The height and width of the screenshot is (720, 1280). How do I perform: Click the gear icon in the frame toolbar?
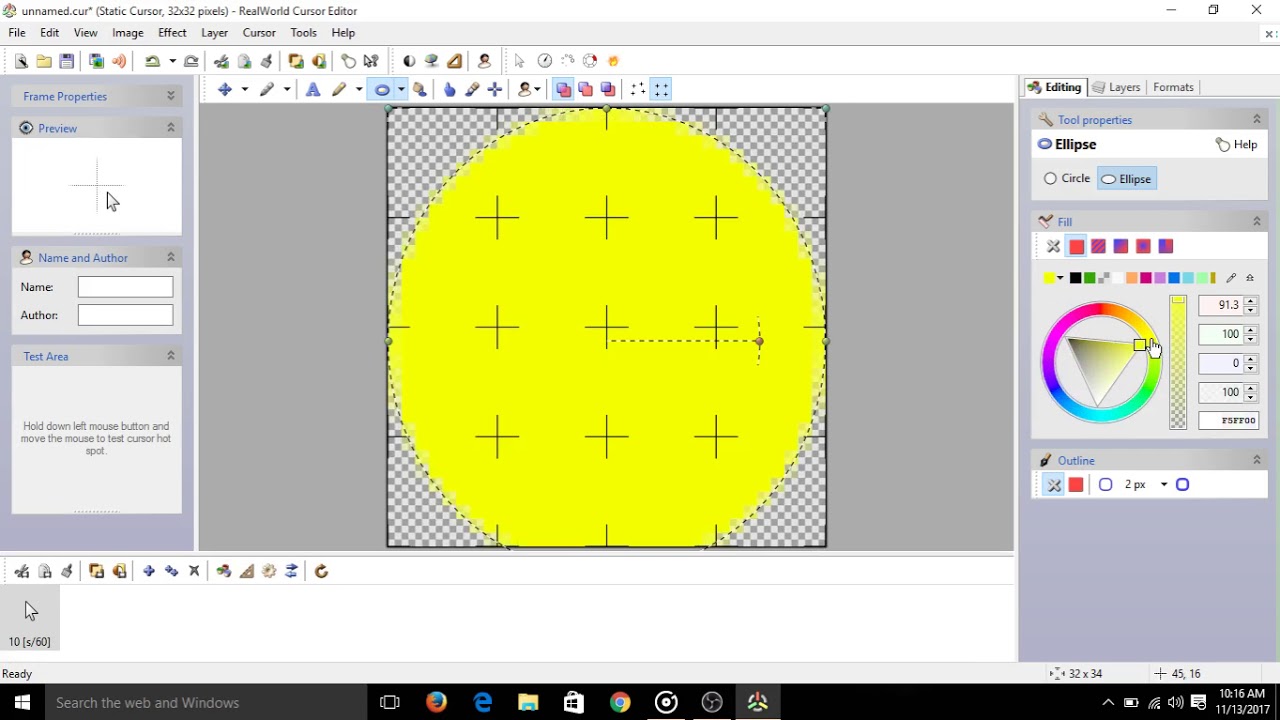tap(269, 571)
